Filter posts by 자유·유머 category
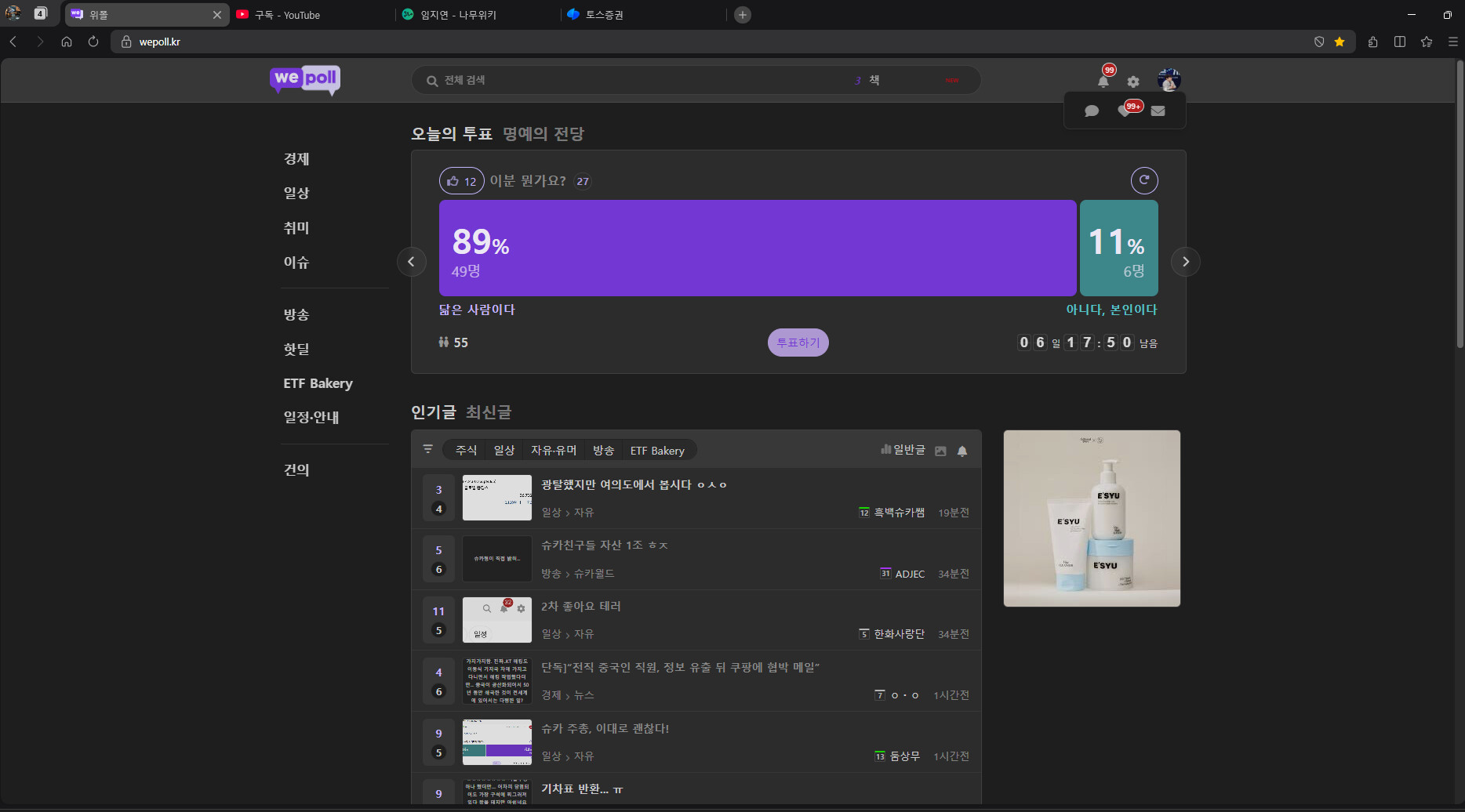Viewport: 1465px width, 812px height. click(x=554, y=450)
